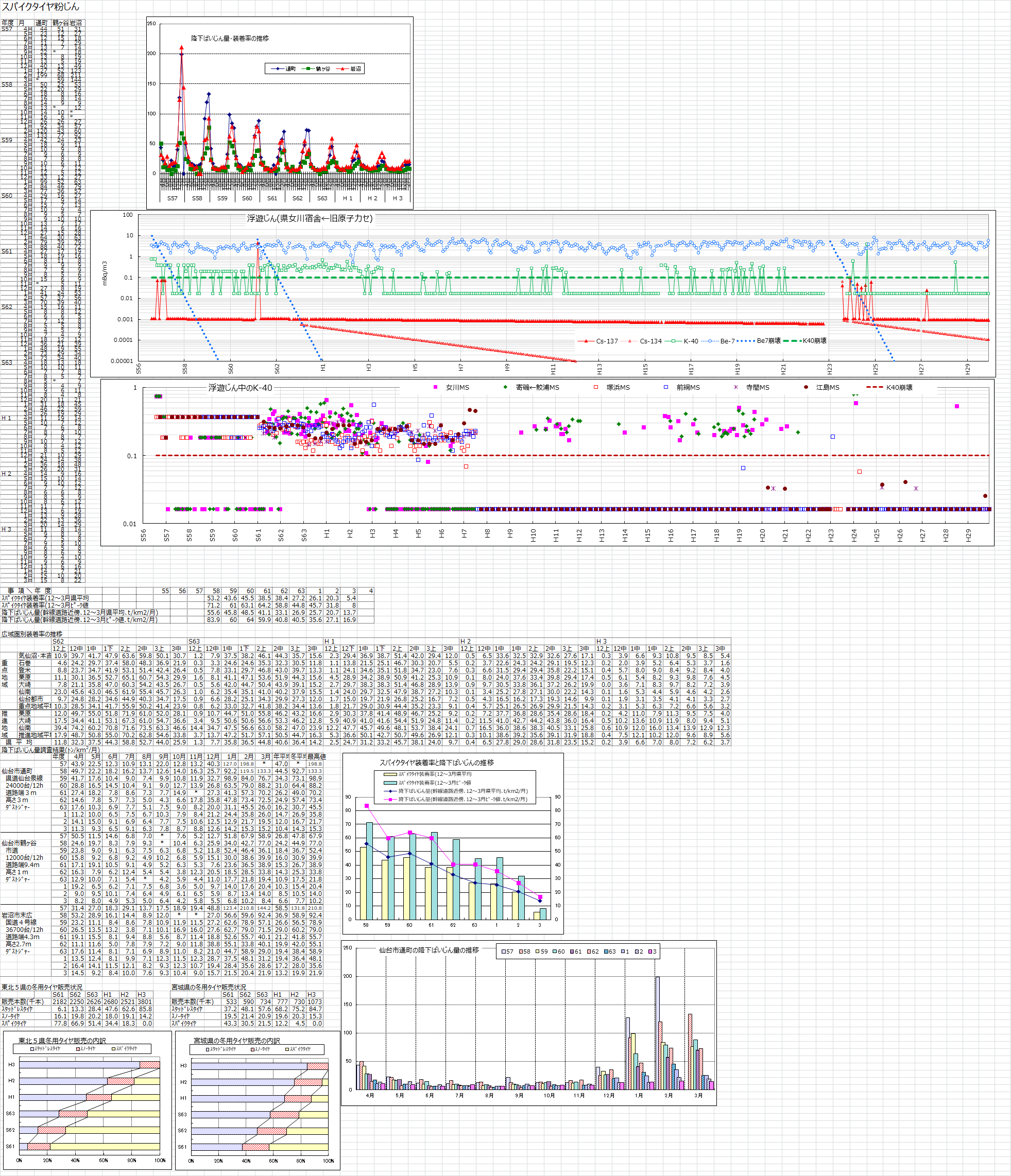
Task: Select the '石巻' row label
Action: coord(25,663)
